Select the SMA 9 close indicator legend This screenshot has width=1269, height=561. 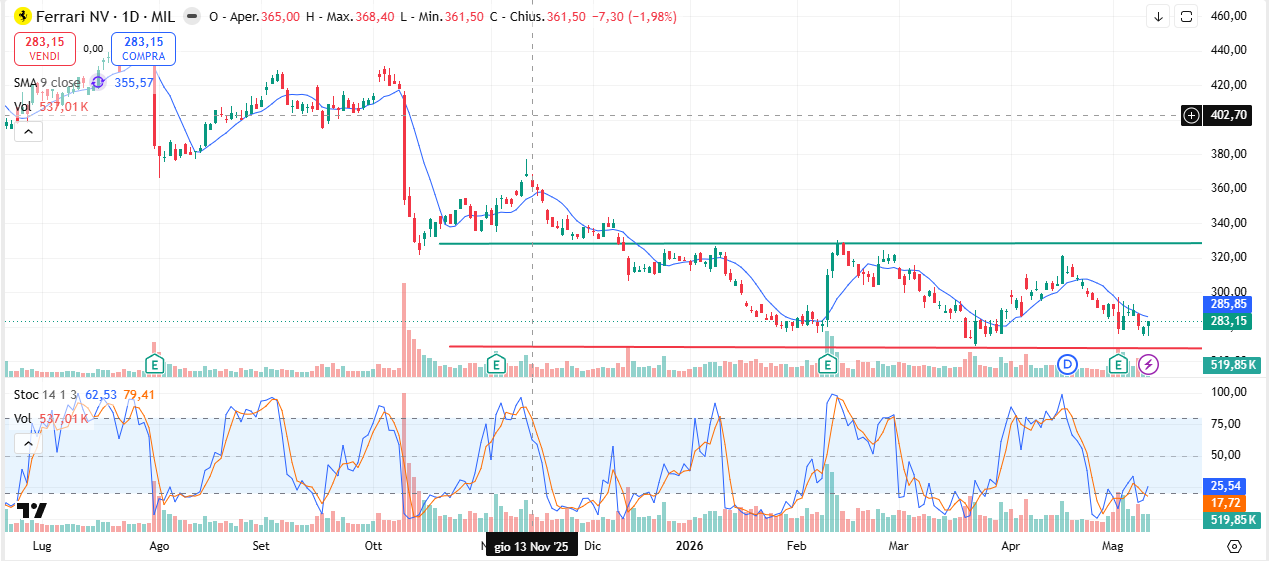click(x=46, y=82)
